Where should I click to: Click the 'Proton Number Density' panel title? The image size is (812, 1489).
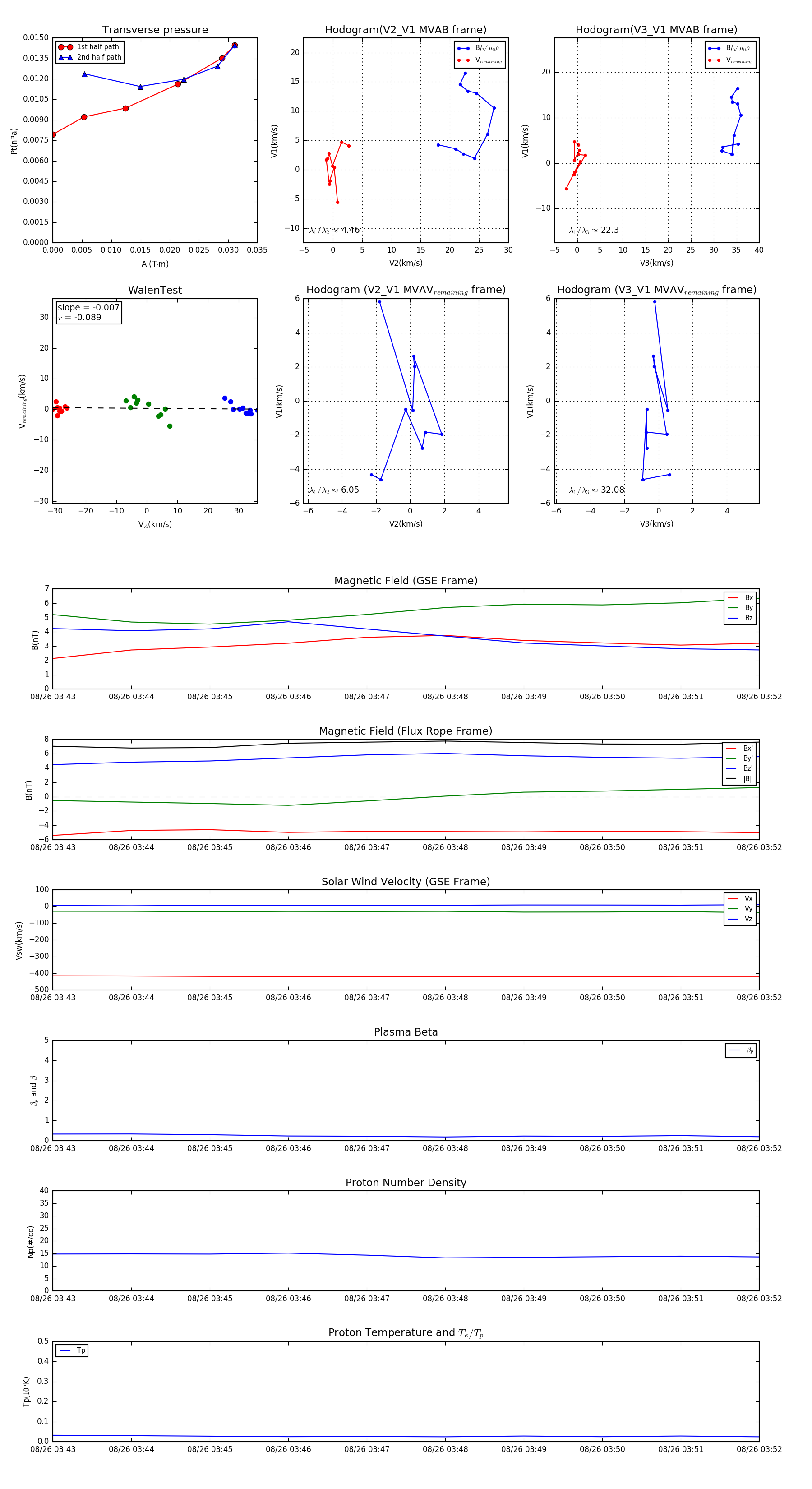(406, 1182)
